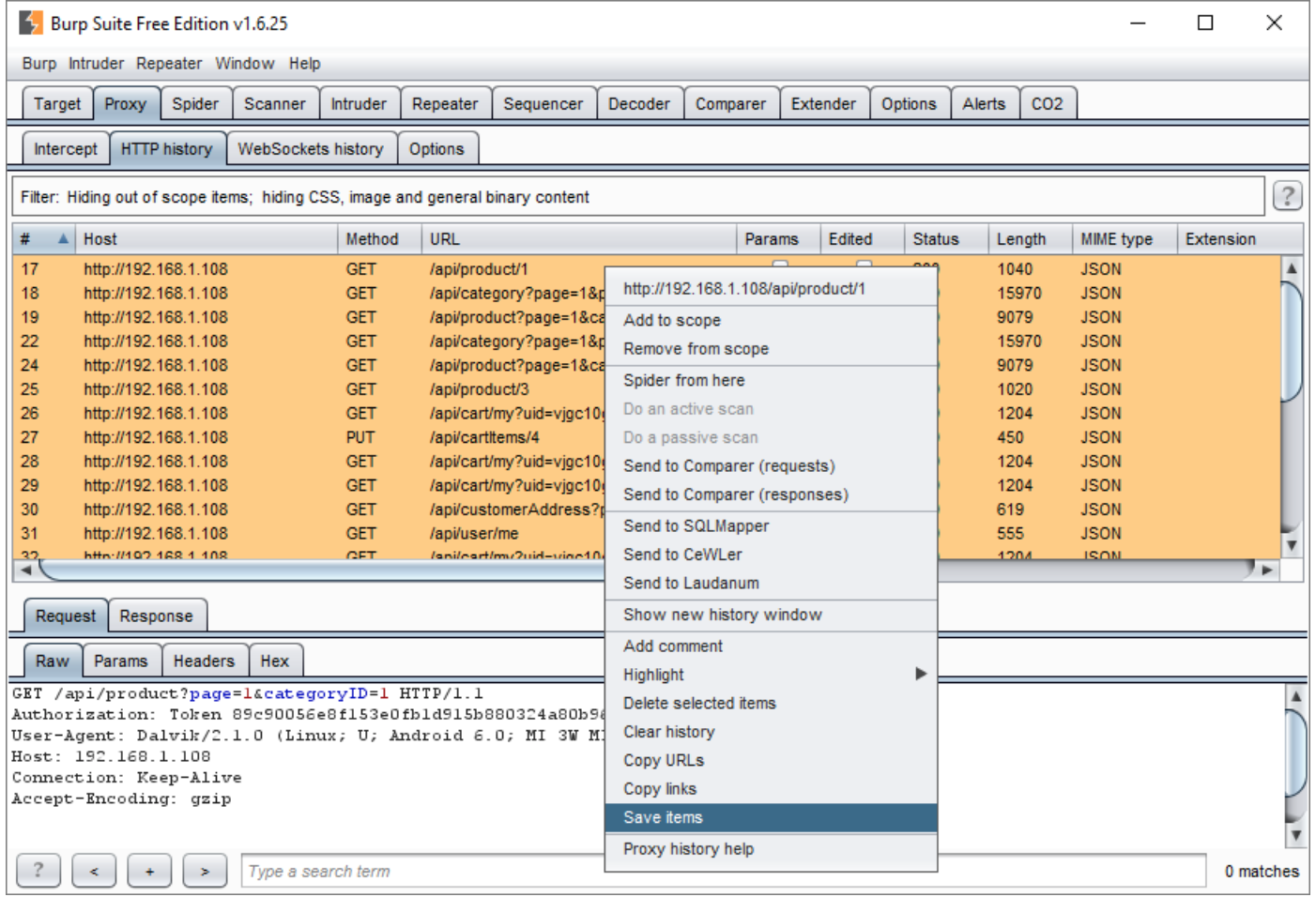Screen dimensions: 1316x897
Task: Click the horizontal scroll right arrow
Action: tap(1267, 570)
